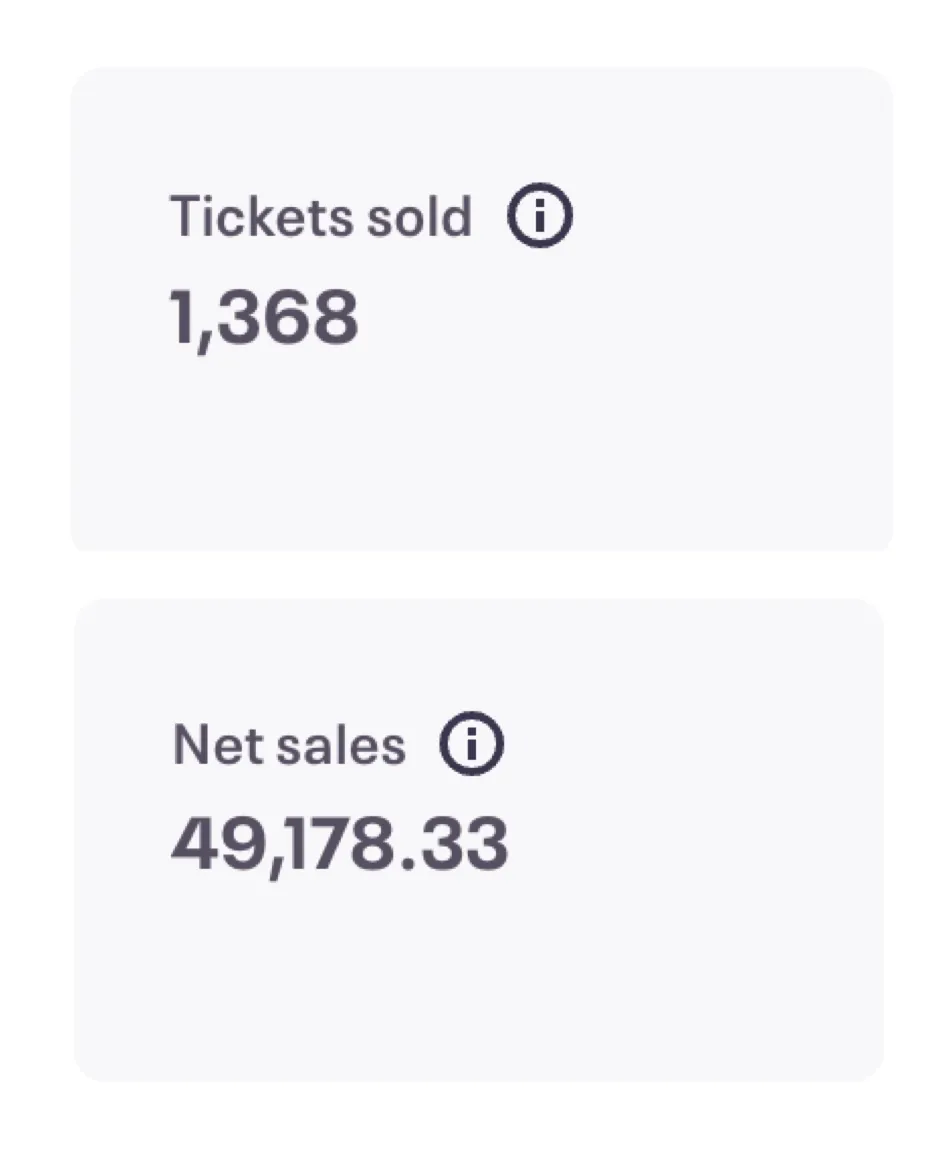949x1151 pixels.
Task: Open the Tickets sold tooltip icon
Action: pyautogui.click(x=540, y=217)
